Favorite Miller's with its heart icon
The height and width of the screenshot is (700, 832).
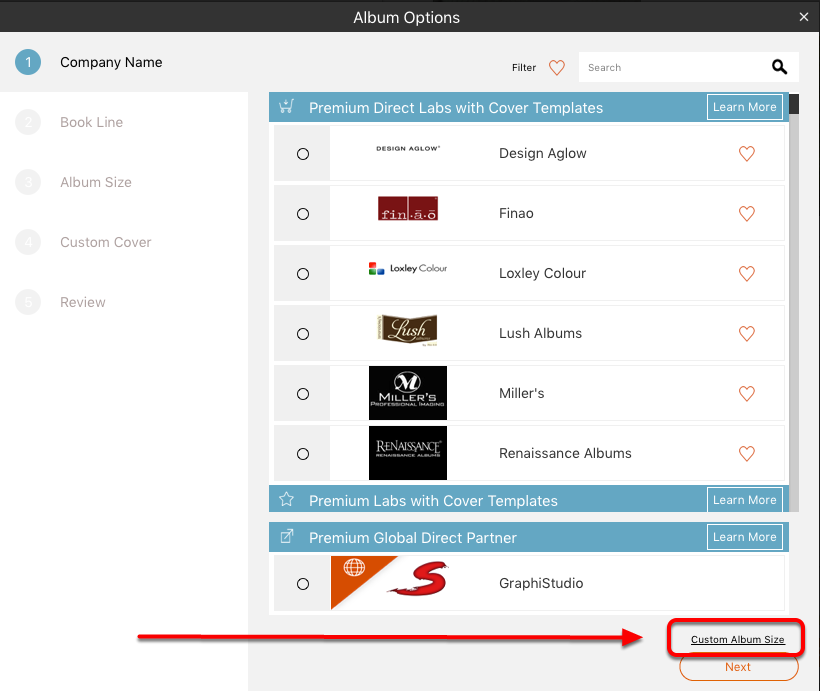coord(747,393)
